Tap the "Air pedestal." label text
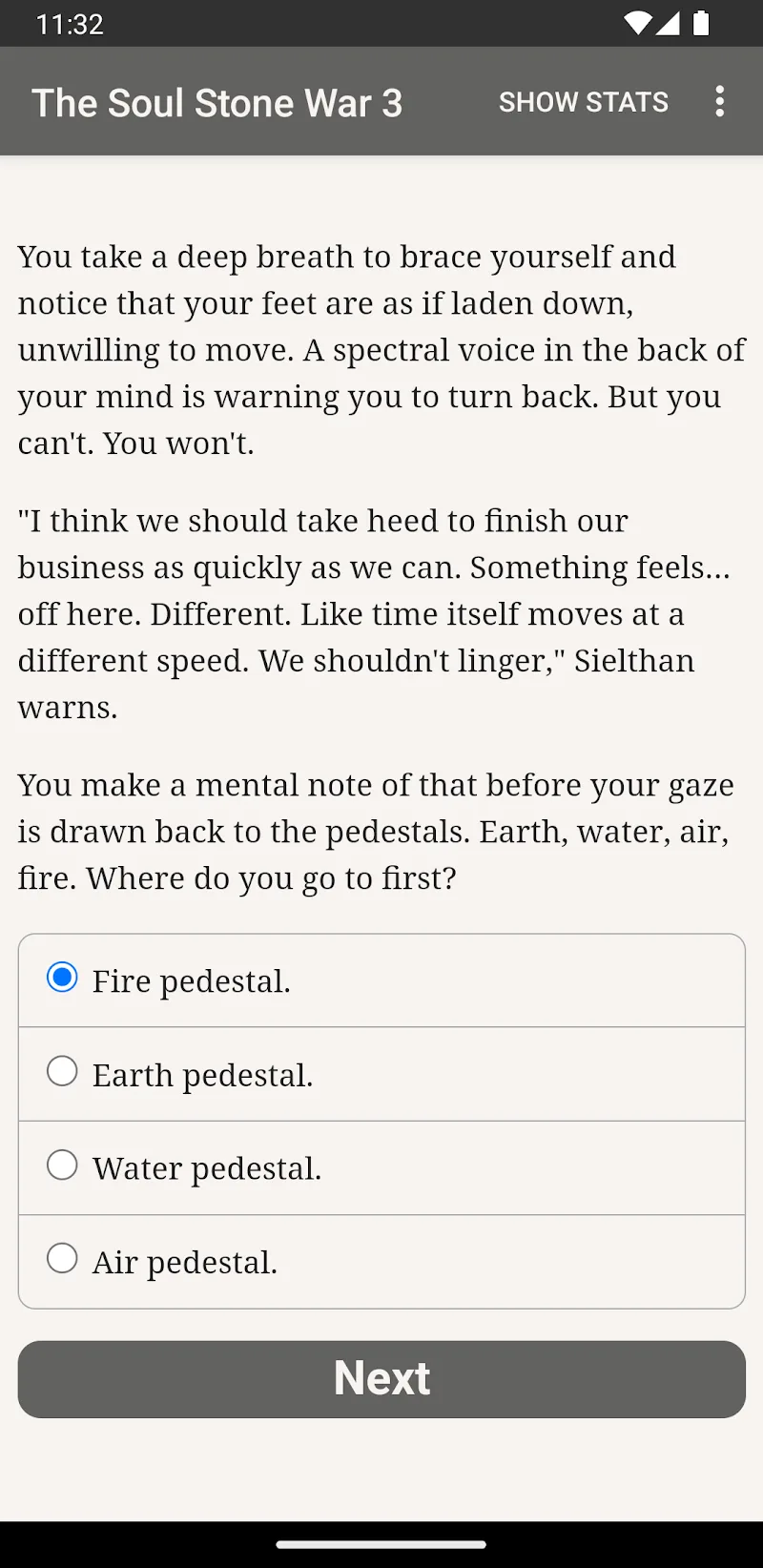Viewport: 763px width, 1568px height. [x=185, y=1262]
